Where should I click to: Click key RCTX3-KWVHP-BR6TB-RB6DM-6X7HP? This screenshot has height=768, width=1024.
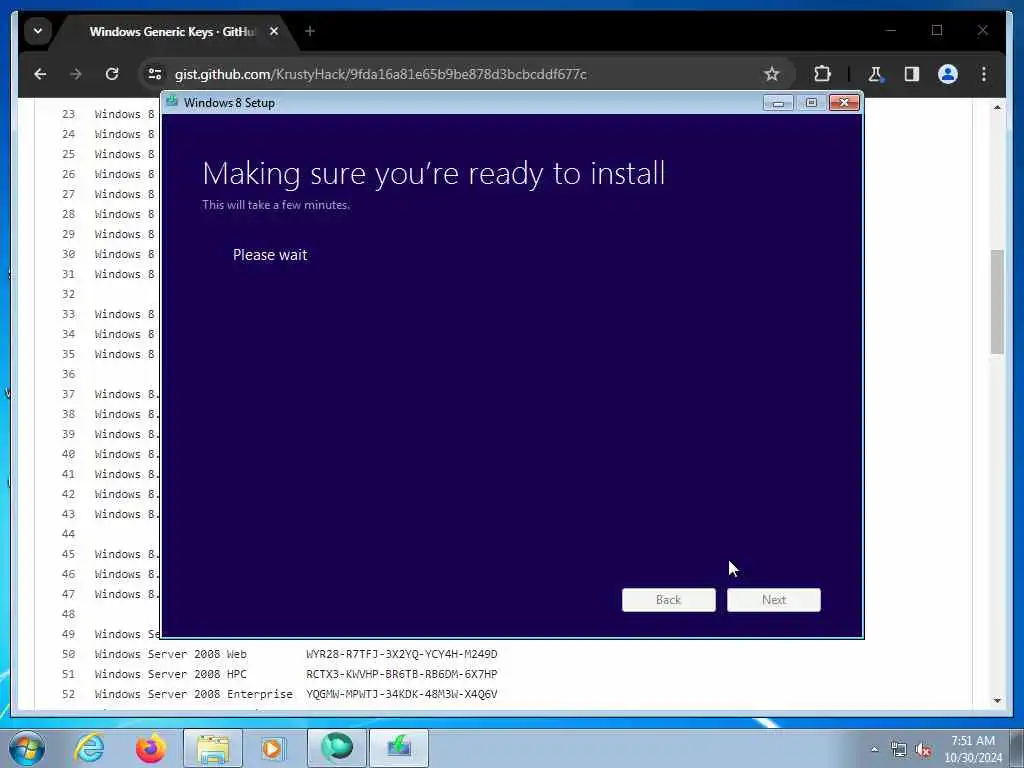point(402,674)
